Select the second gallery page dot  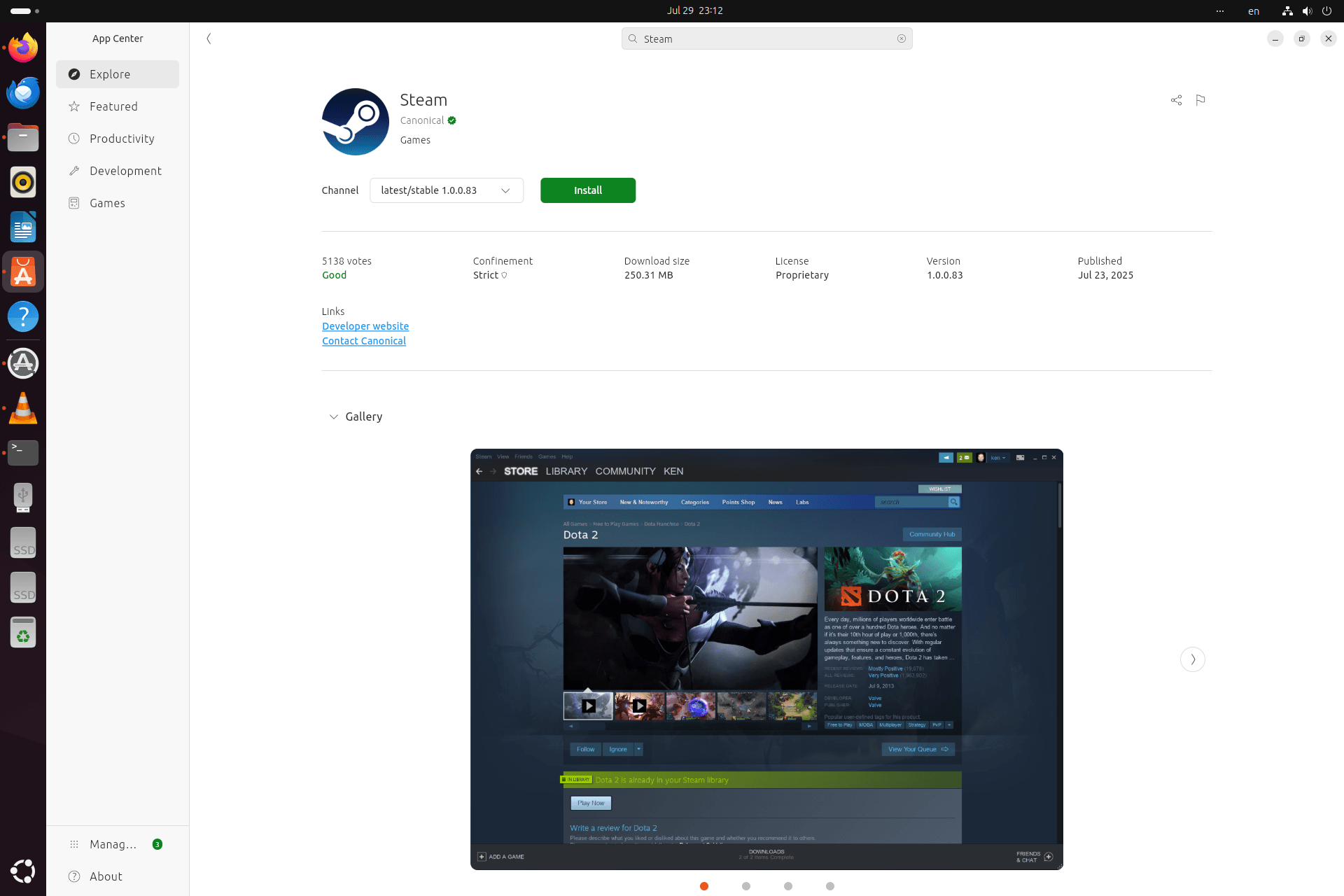pyautogui.click(x=746, y=886)
